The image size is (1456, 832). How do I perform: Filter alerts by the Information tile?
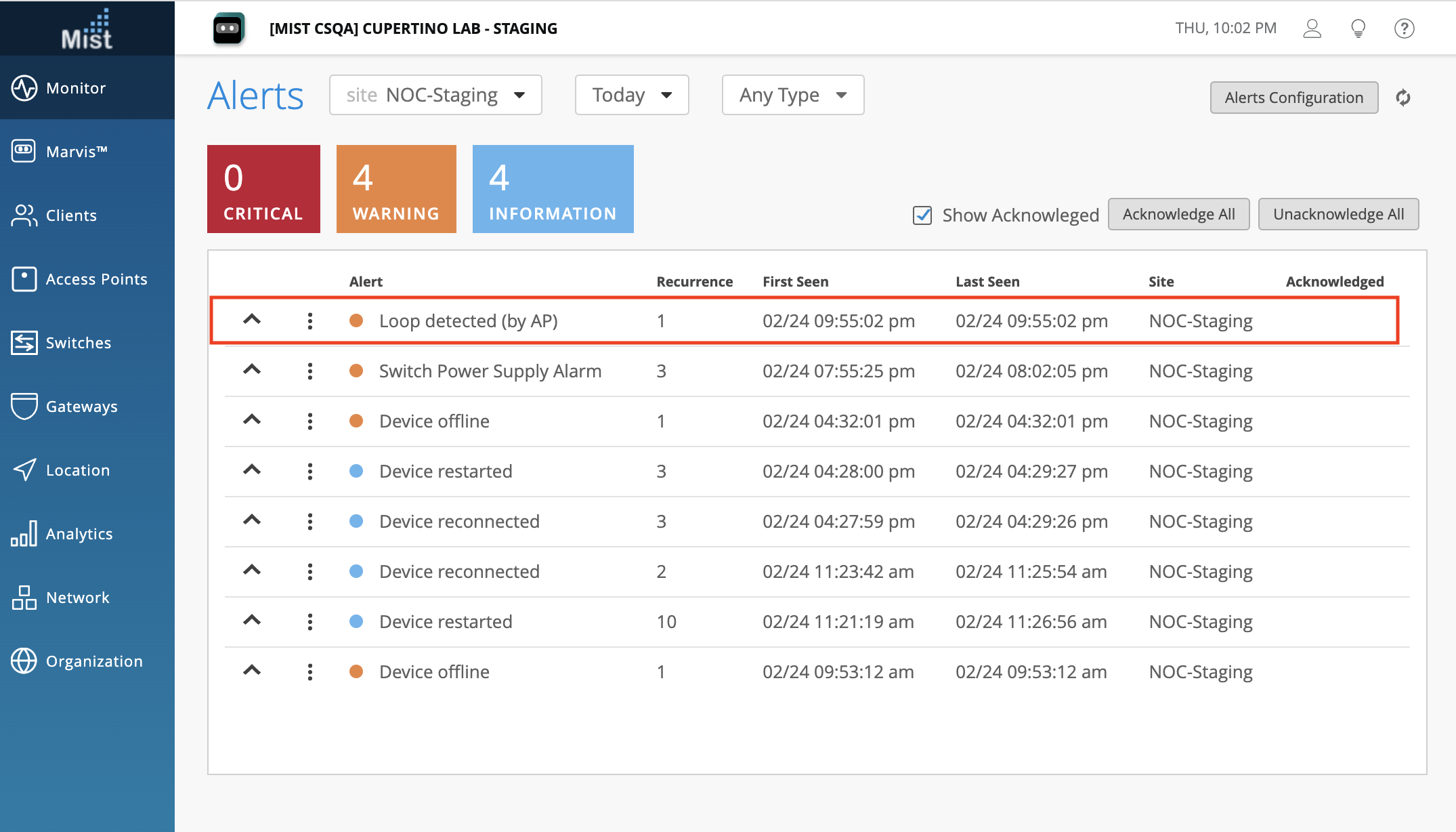(553, 189)
